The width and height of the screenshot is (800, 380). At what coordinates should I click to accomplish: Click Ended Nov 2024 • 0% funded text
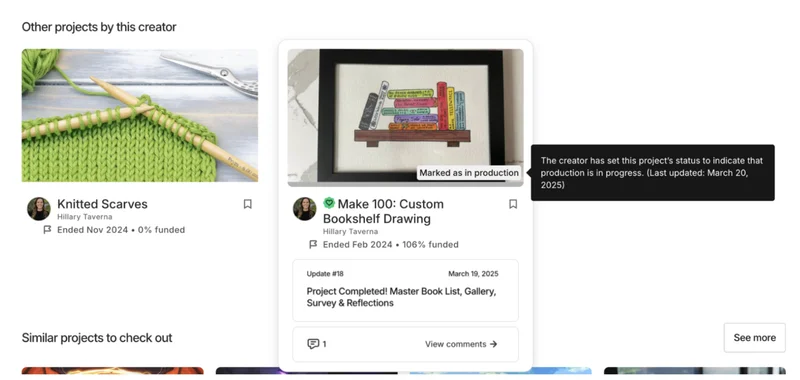[121, 230]
